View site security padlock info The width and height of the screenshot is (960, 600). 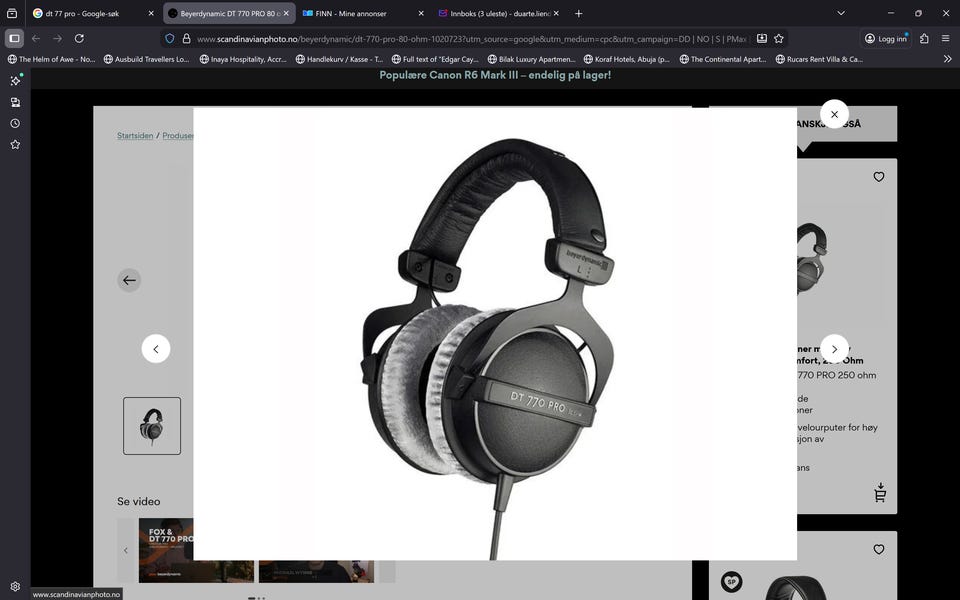pyautogui.click(x=186, y=39)
